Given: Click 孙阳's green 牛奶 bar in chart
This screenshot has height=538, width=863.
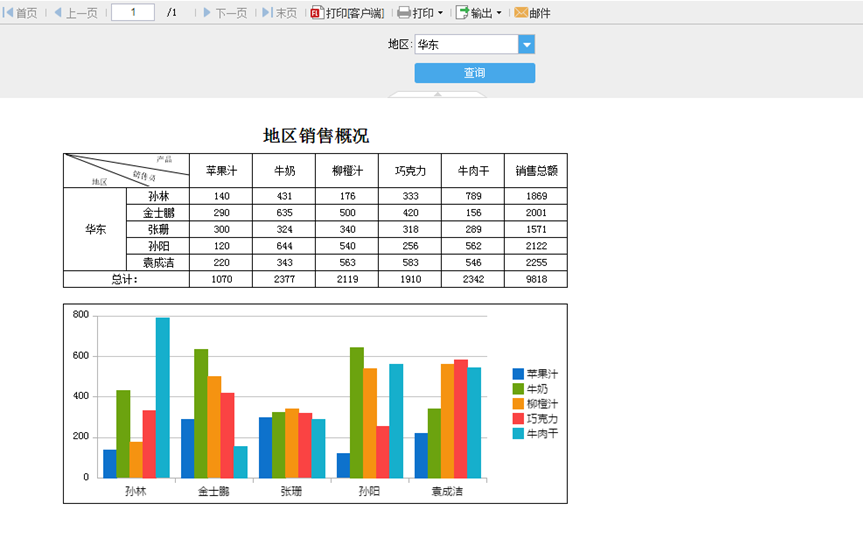Looking at the screenshot, I should 357,413.
